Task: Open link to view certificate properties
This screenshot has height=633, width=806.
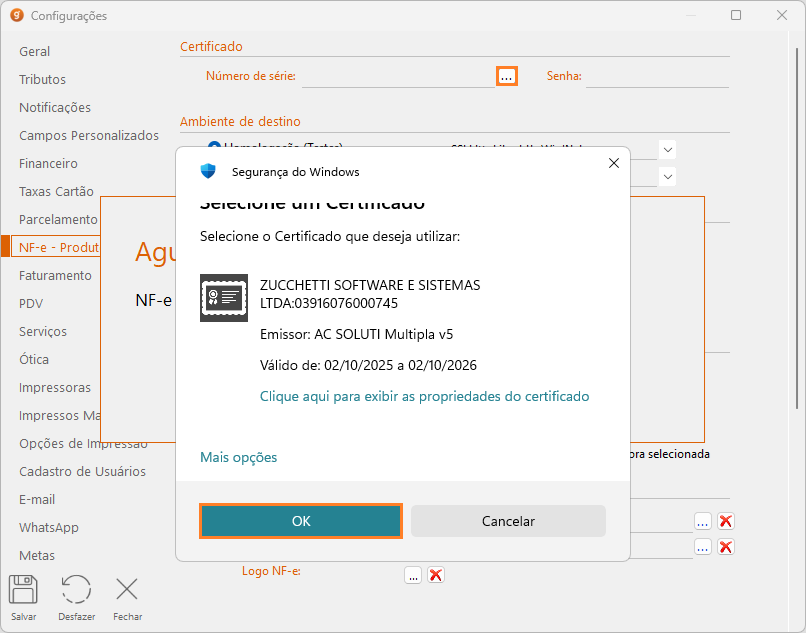Action: tap(424, 396)
